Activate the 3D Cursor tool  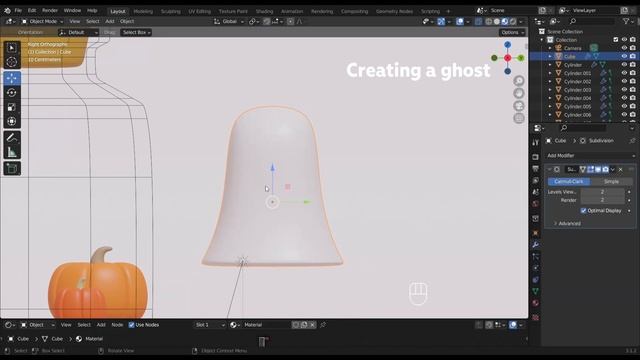click(x=11, y=62)
